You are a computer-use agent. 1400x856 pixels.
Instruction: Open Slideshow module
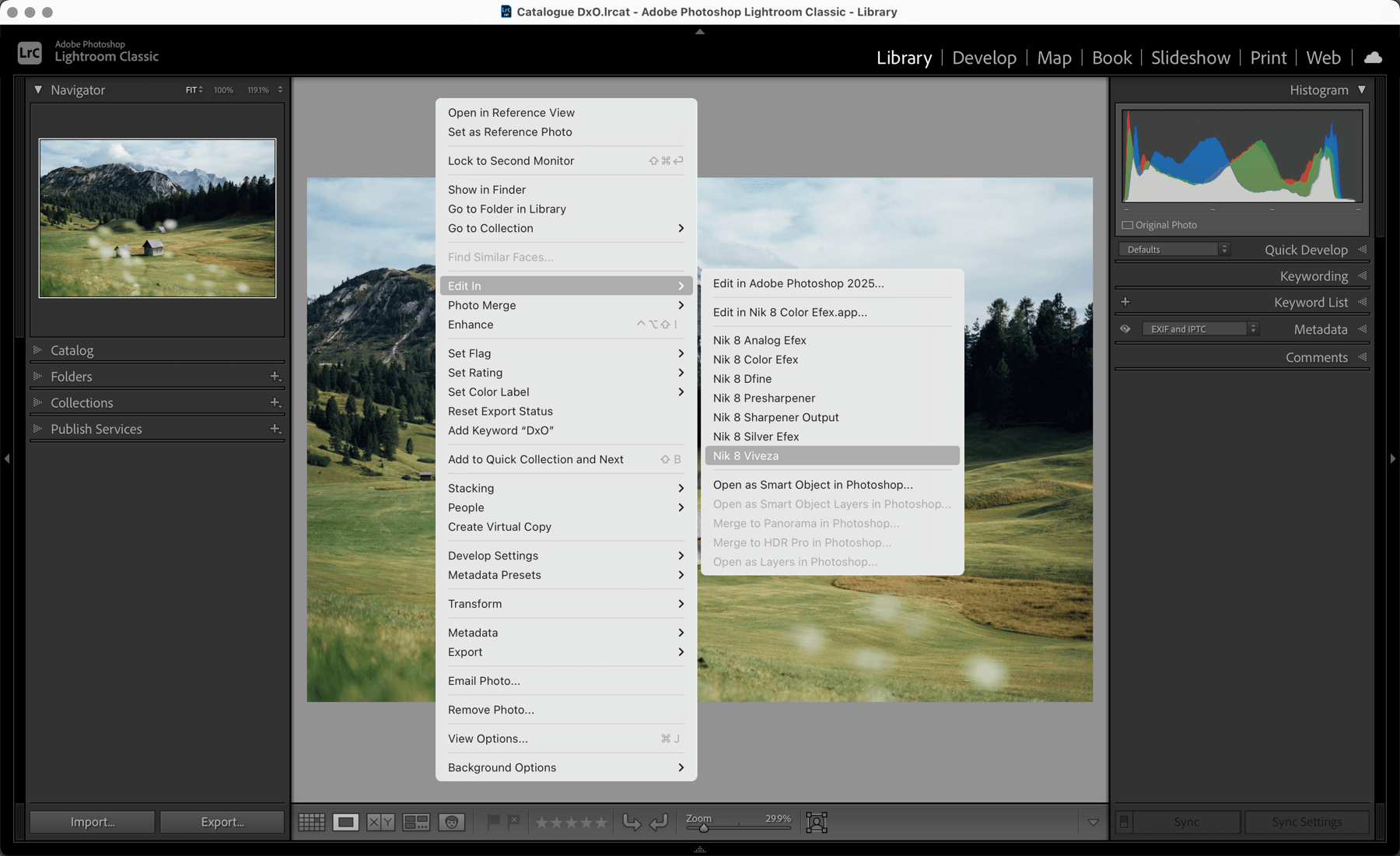pos(1191,58)
